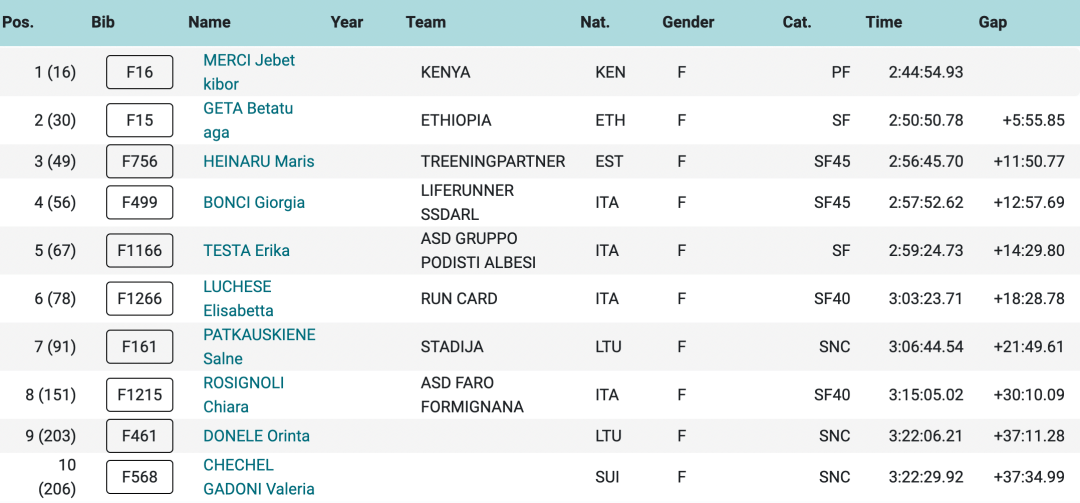
Task: Click DONELE Orinta name link
Action: click(256, 435)
